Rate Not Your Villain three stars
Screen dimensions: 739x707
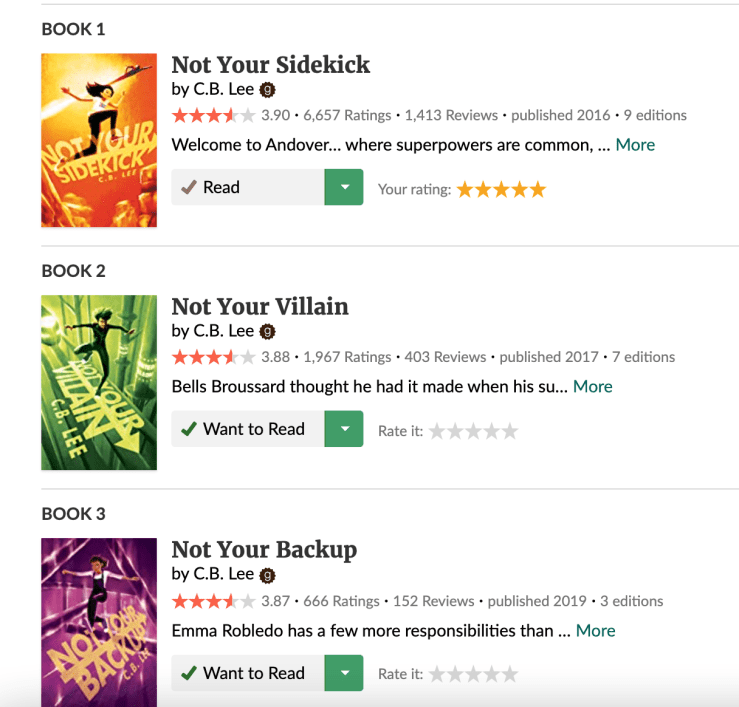[x=474, y=431]
